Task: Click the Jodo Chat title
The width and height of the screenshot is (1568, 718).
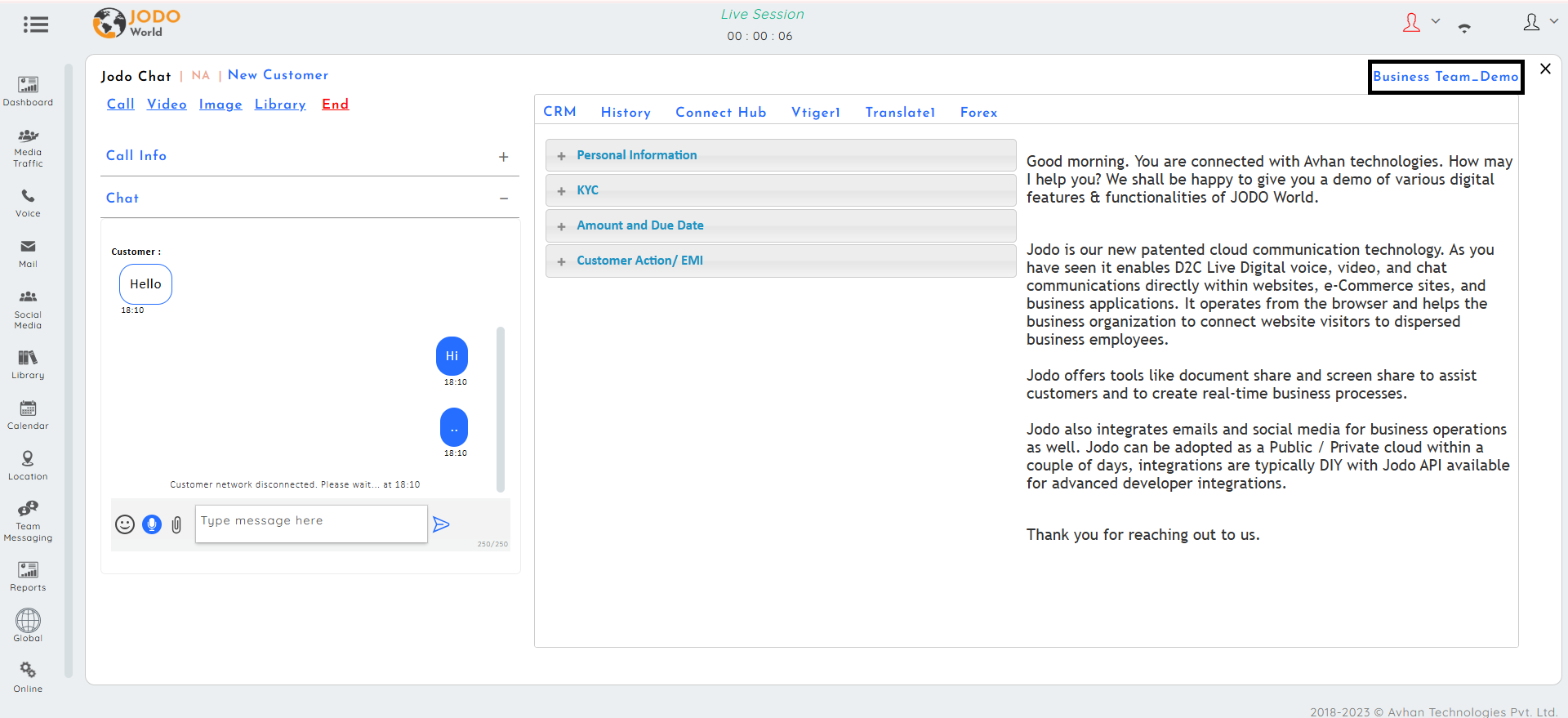Action: [x=136, y=76]
